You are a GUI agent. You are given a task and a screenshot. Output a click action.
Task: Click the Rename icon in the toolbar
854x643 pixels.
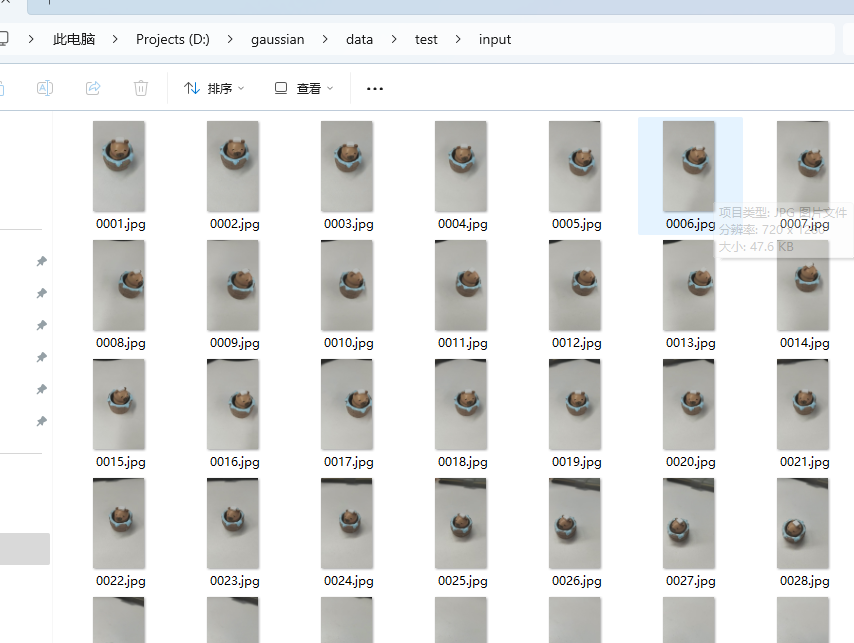(45, 88)
